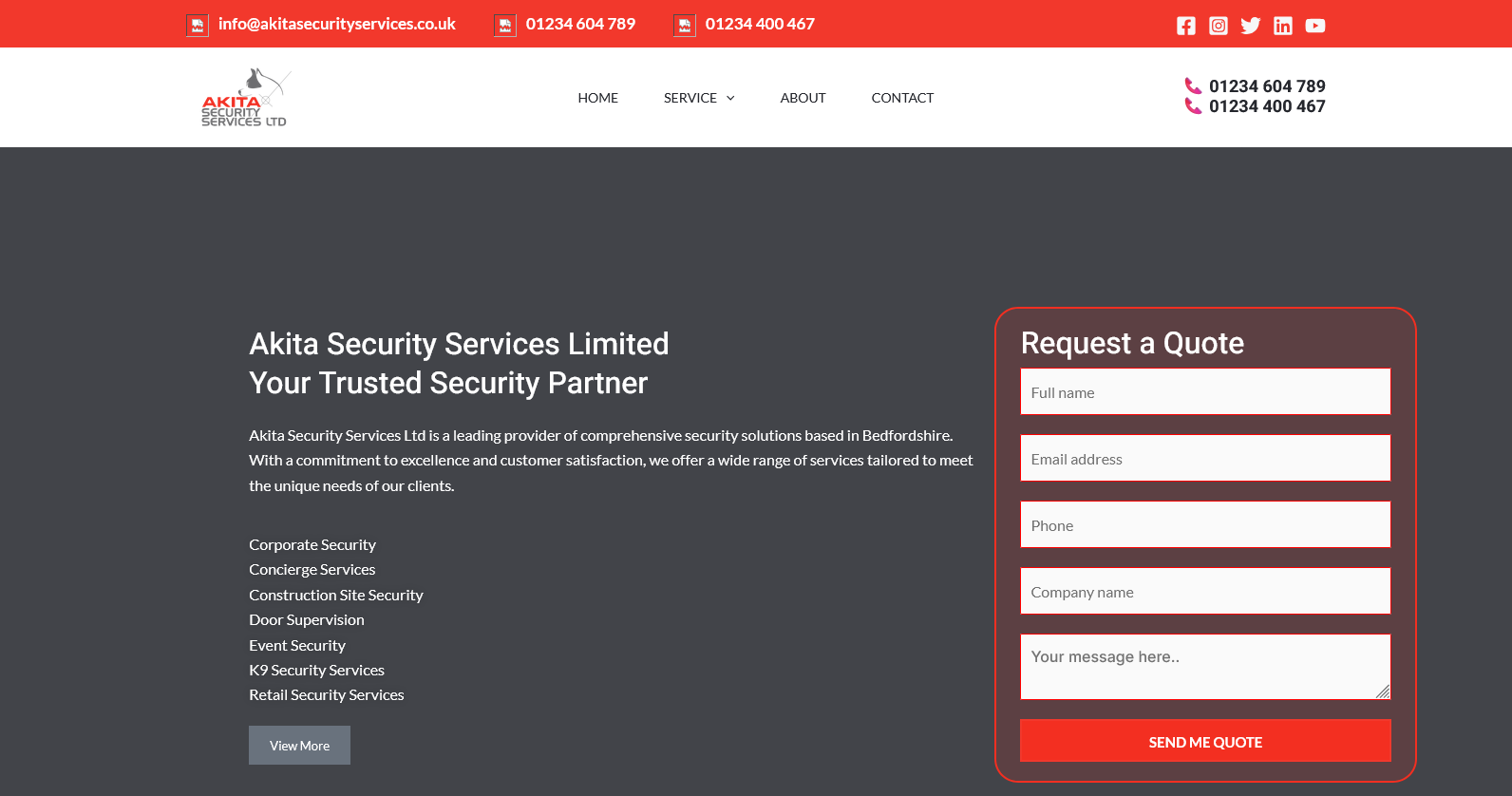Screen dimensions: 1512x796
Task: Open the LinkedIn social icon
Action: pos(1282,26)
